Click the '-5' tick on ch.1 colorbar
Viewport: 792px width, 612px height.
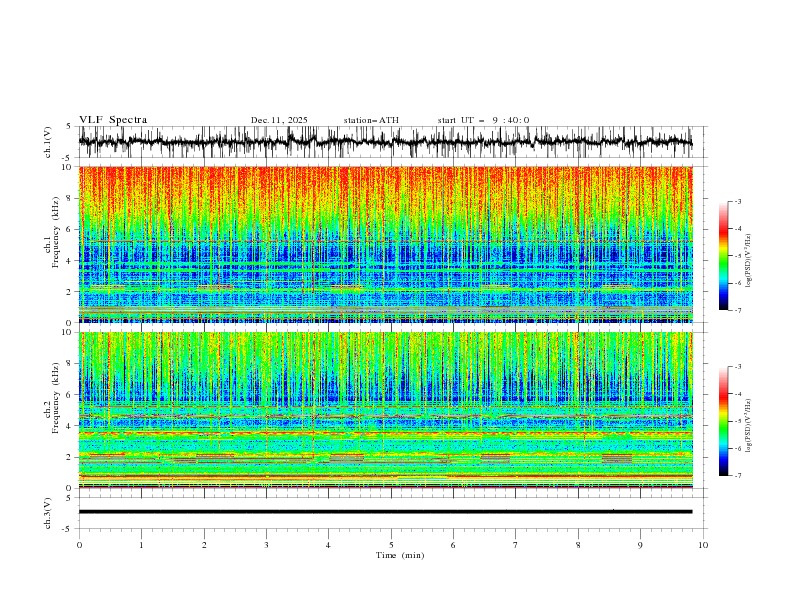737,256
